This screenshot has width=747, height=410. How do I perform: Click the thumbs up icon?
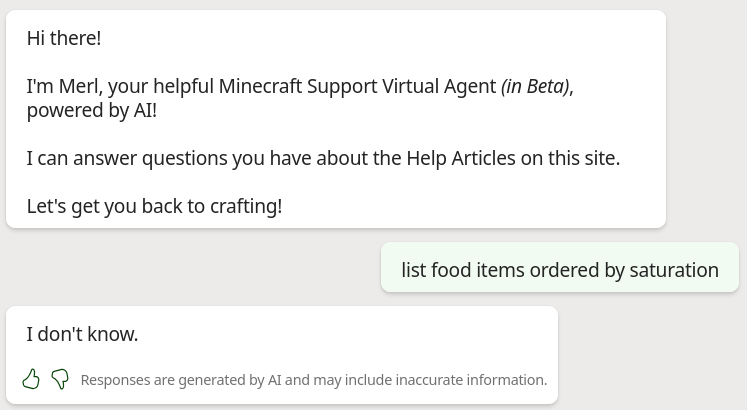31,379
